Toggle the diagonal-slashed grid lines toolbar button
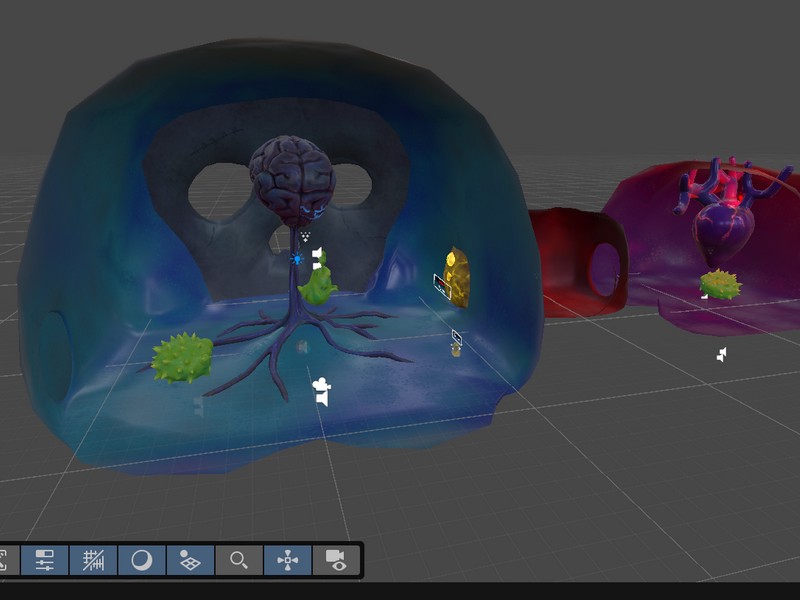The height and width of the screenshot is (600, 800). (x=93, y=560)
